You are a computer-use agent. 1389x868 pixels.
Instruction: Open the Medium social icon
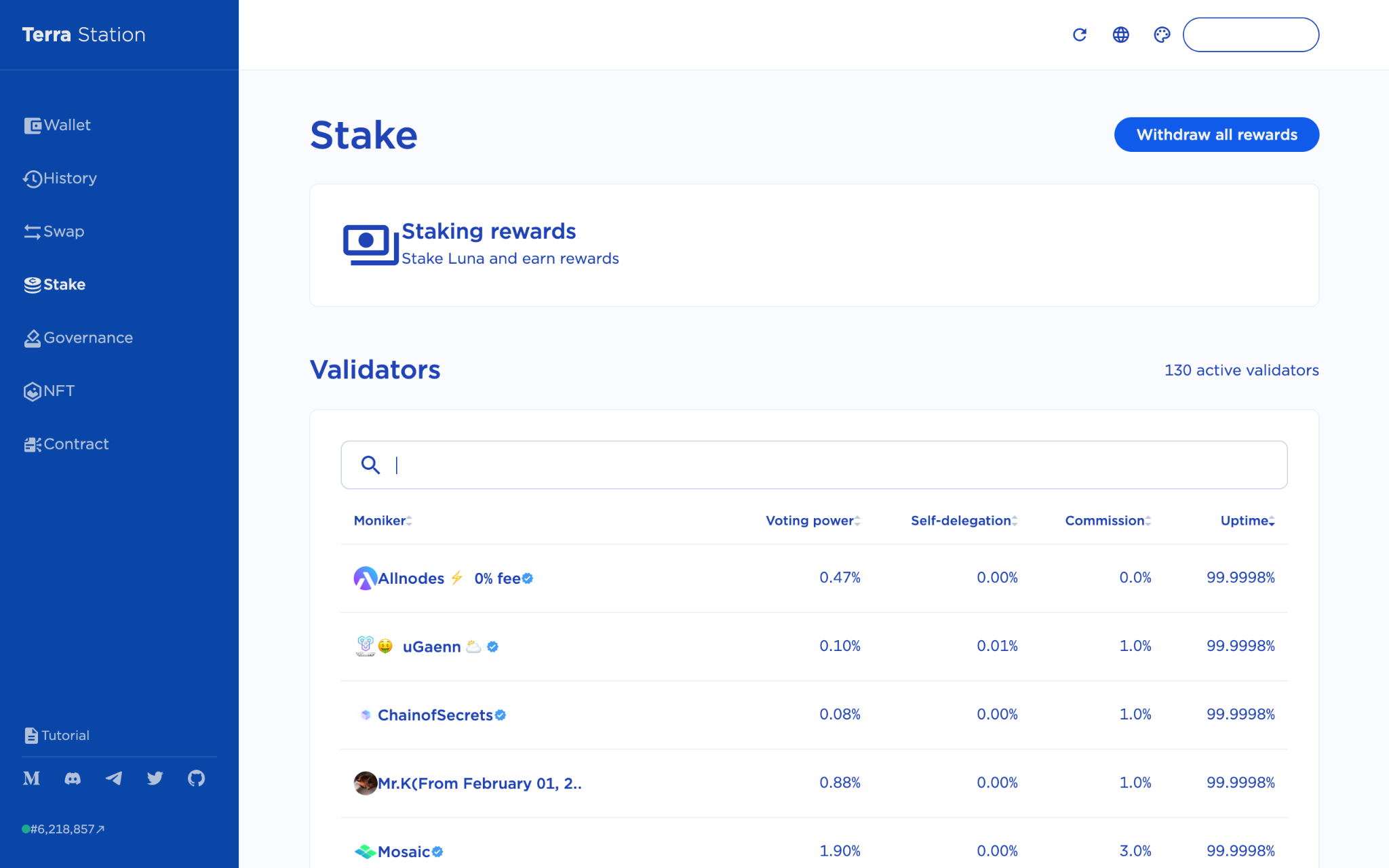[31, 778]
